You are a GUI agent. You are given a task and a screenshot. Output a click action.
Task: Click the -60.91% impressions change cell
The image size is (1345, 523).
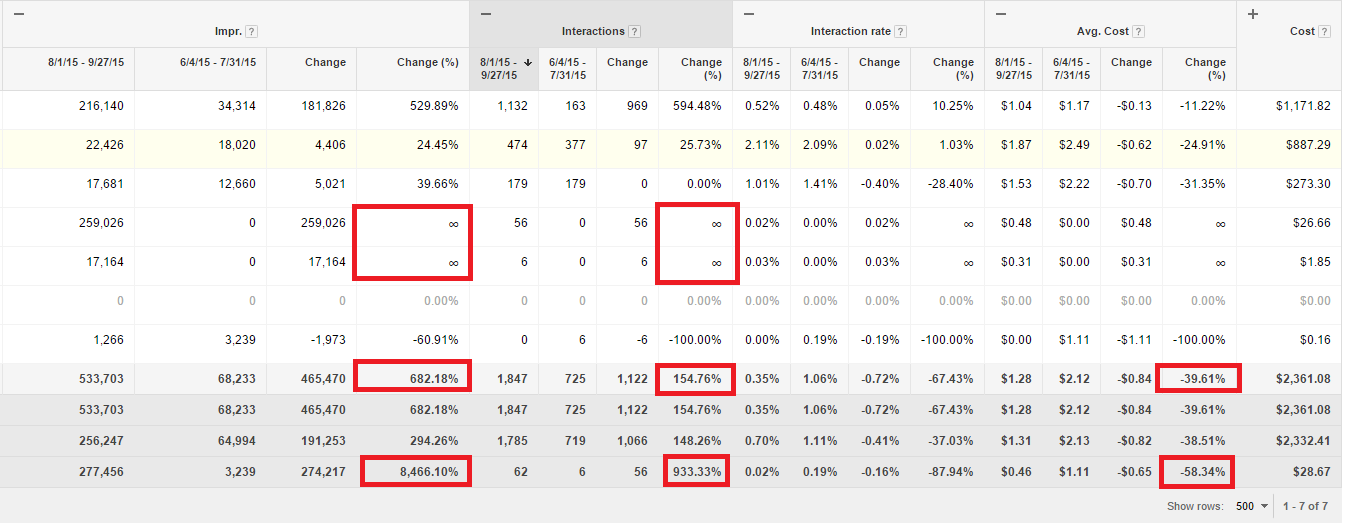coord(435,340)
